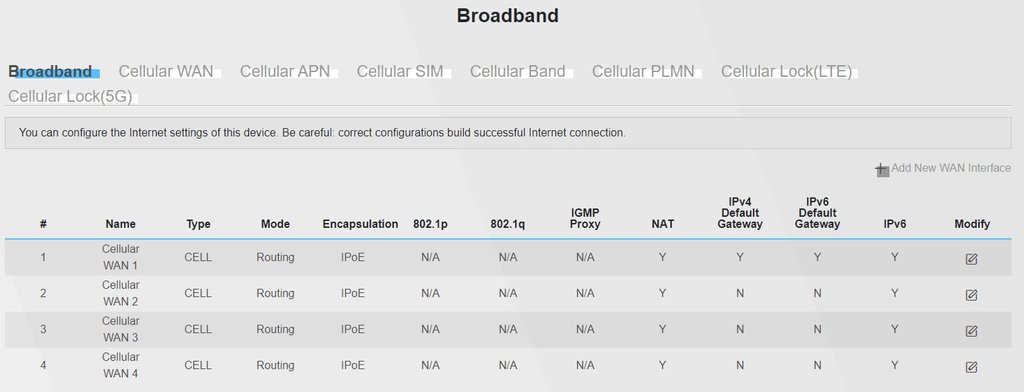Open the Cellular PLMN tab

pyautogui.click(x=643, y=71)
